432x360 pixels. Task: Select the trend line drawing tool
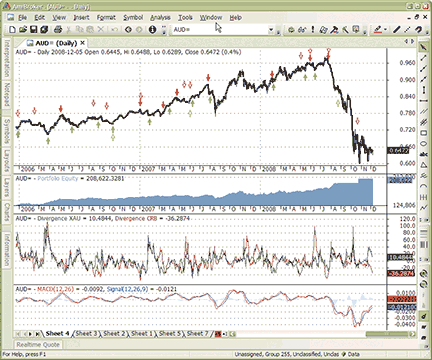coord(423,58)
